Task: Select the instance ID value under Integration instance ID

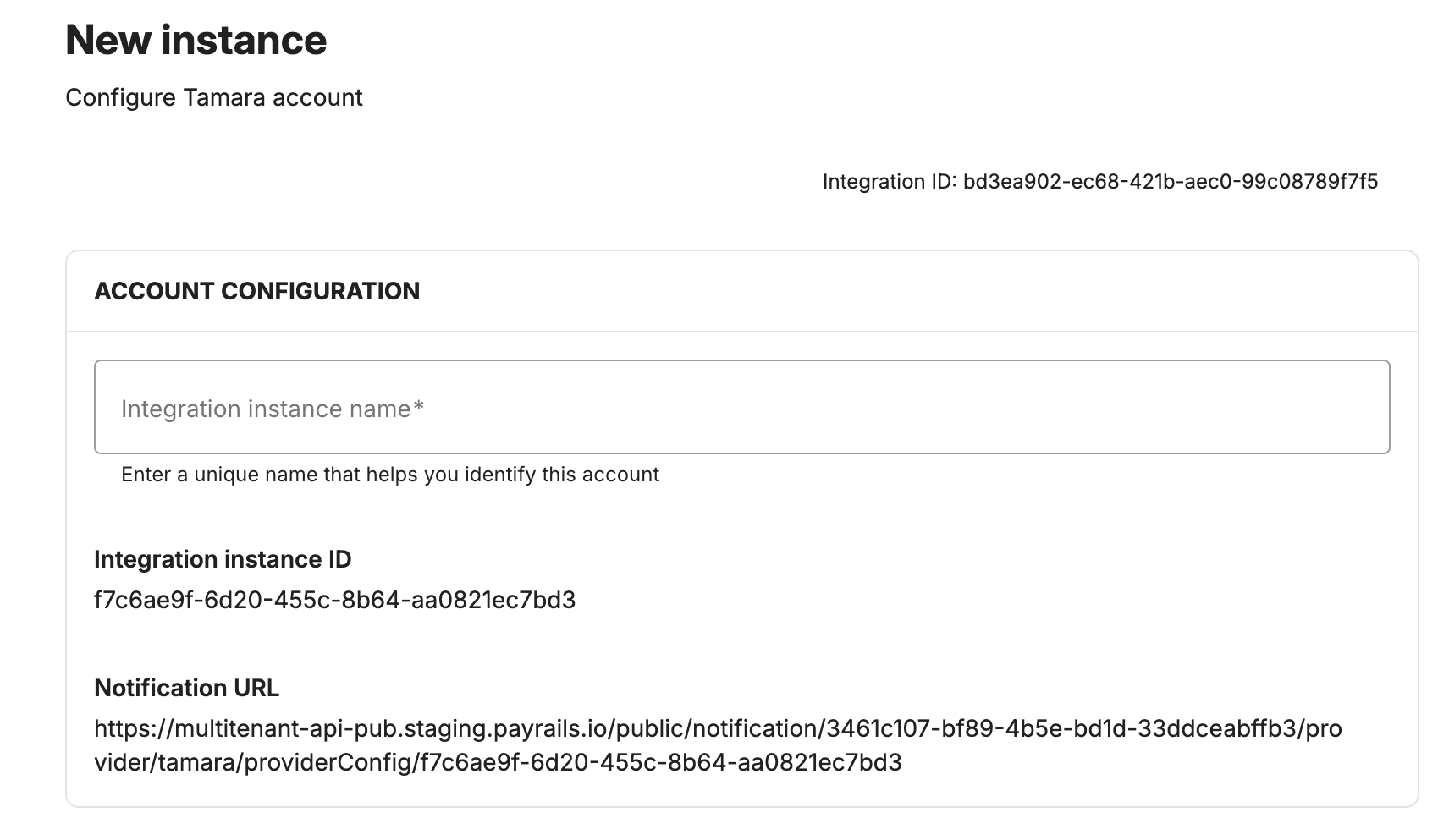Action: pyautogui.click(x=335, y=600)
